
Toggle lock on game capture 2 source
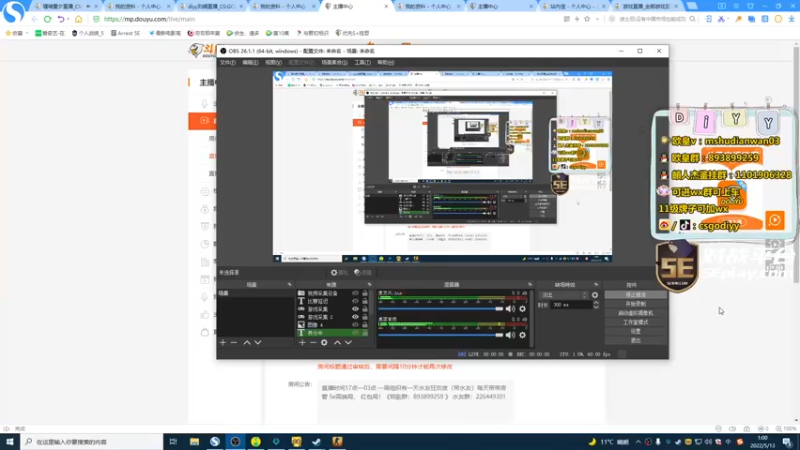coord(365,317)
